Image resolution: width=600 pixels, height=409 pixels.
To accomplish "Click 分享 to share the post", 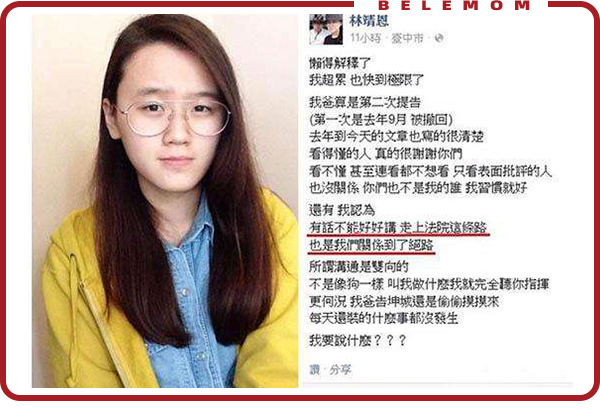I will pos(340,370).
